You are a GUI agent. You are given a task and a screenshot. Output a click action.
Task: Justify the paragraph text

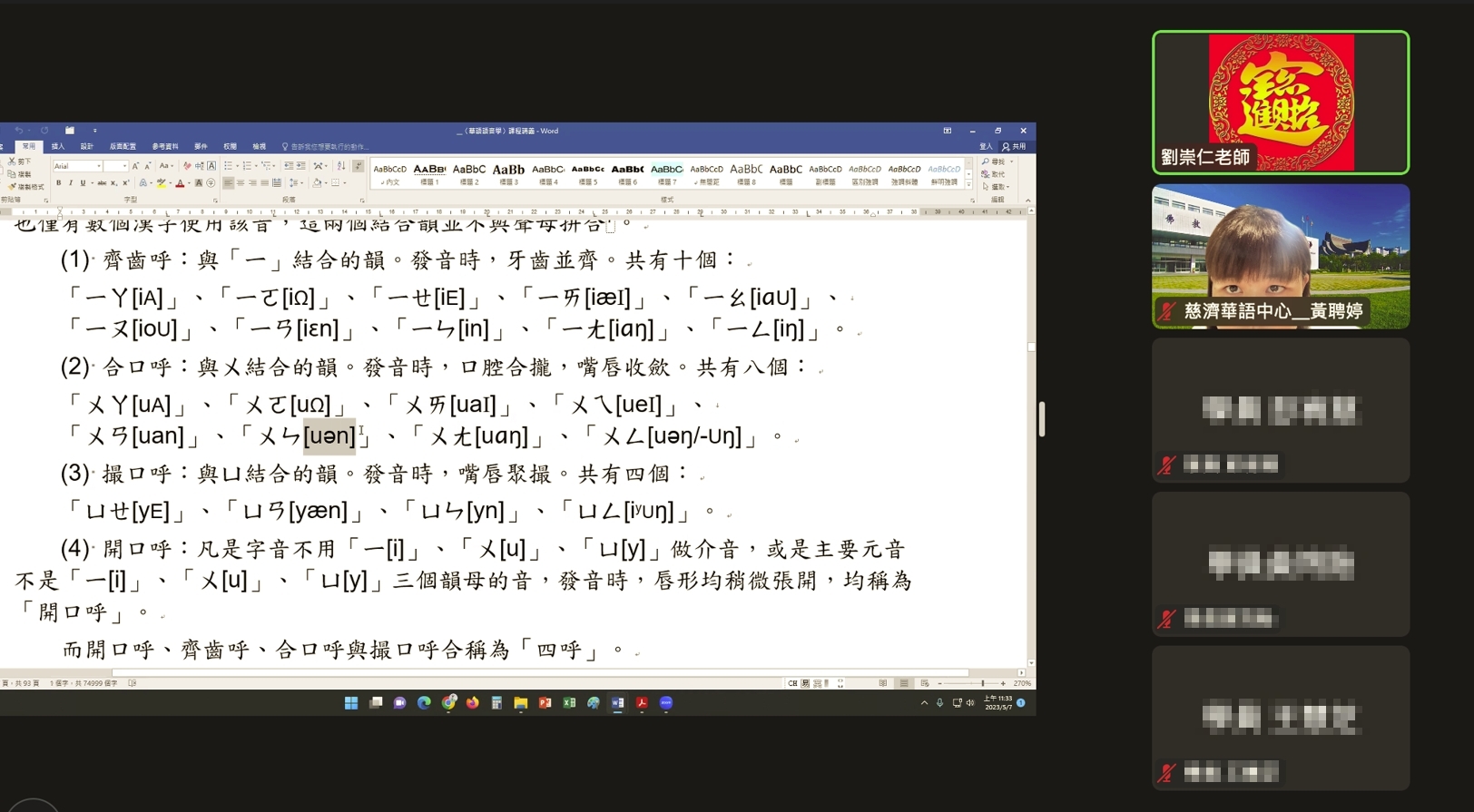click(x=264, y=183)
